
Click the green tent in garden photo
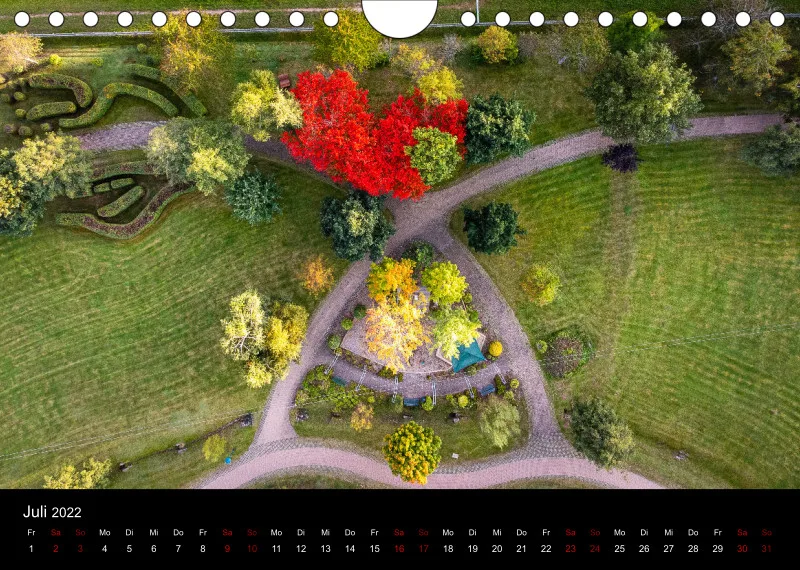(x=468, y=355)
